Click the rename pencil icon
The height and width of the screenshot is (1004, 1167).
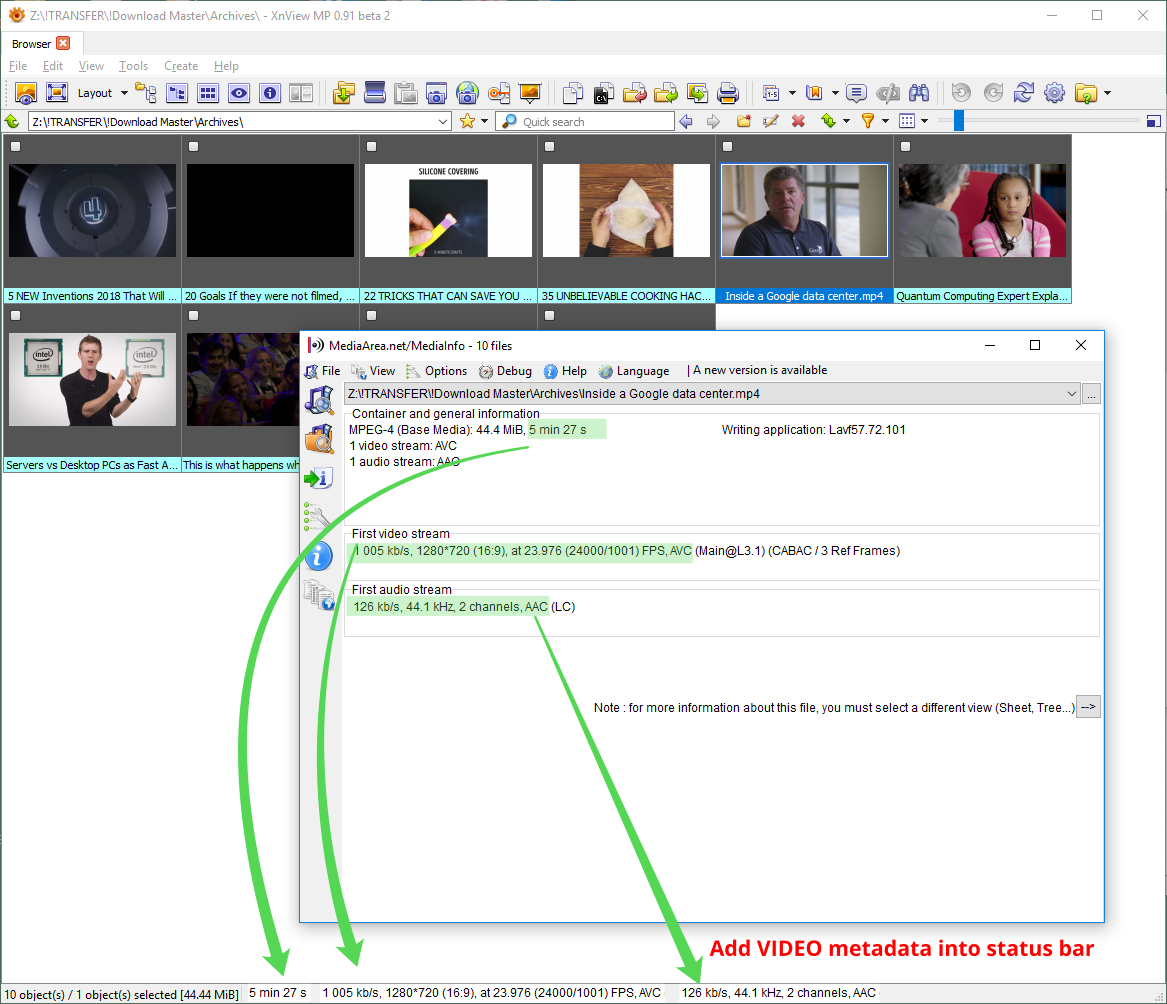(771, 121)
